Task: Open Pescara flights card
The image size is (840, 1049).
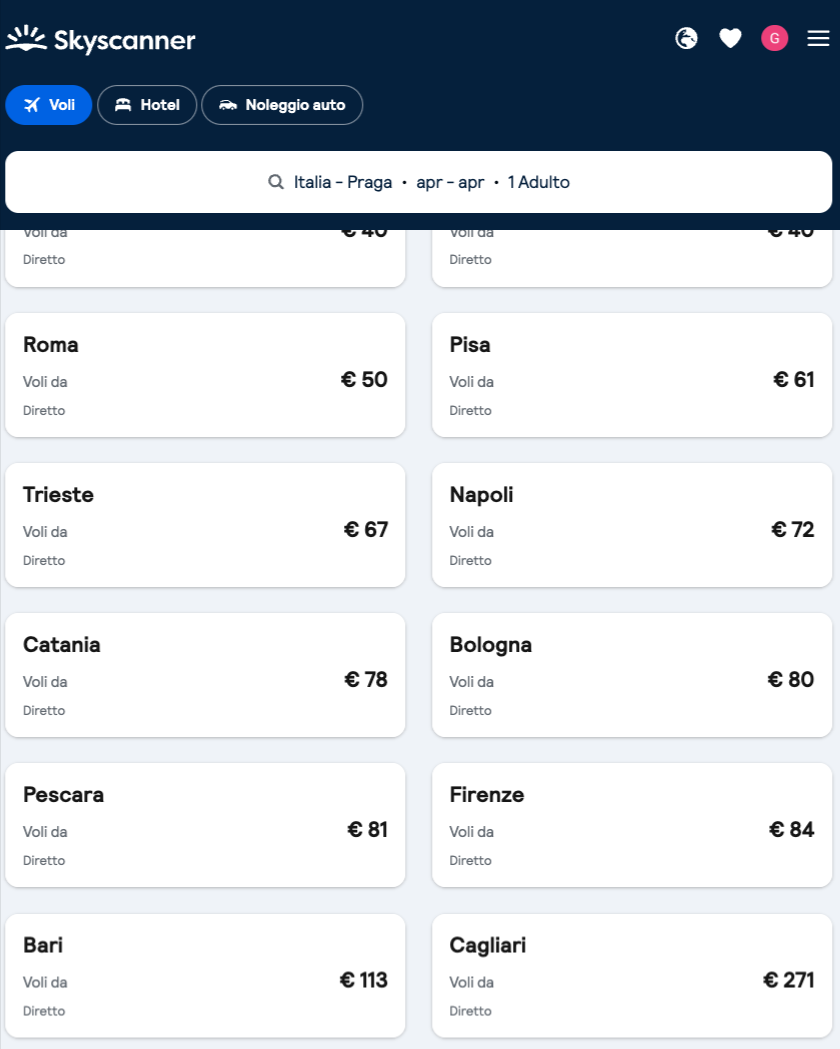Action: click(x=205, y=825)
